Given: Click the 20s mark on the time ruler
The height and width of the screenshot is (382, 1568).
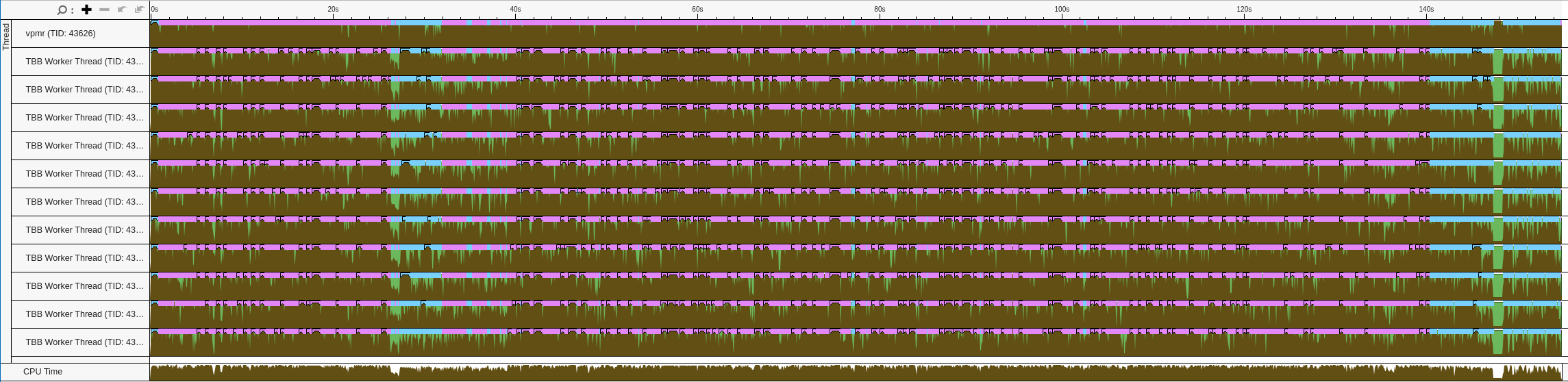Looking at the screenshot, I should click(333, 10).
